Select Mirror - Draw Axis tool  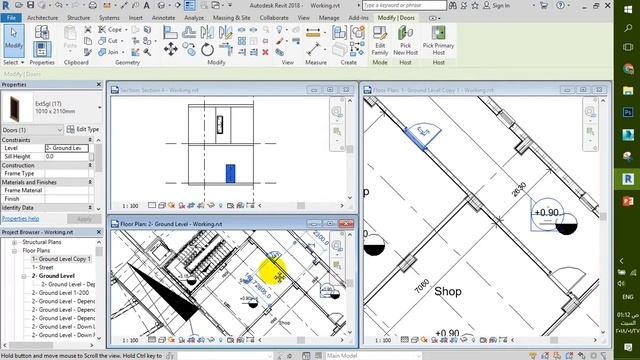click(x=225, y=32)
